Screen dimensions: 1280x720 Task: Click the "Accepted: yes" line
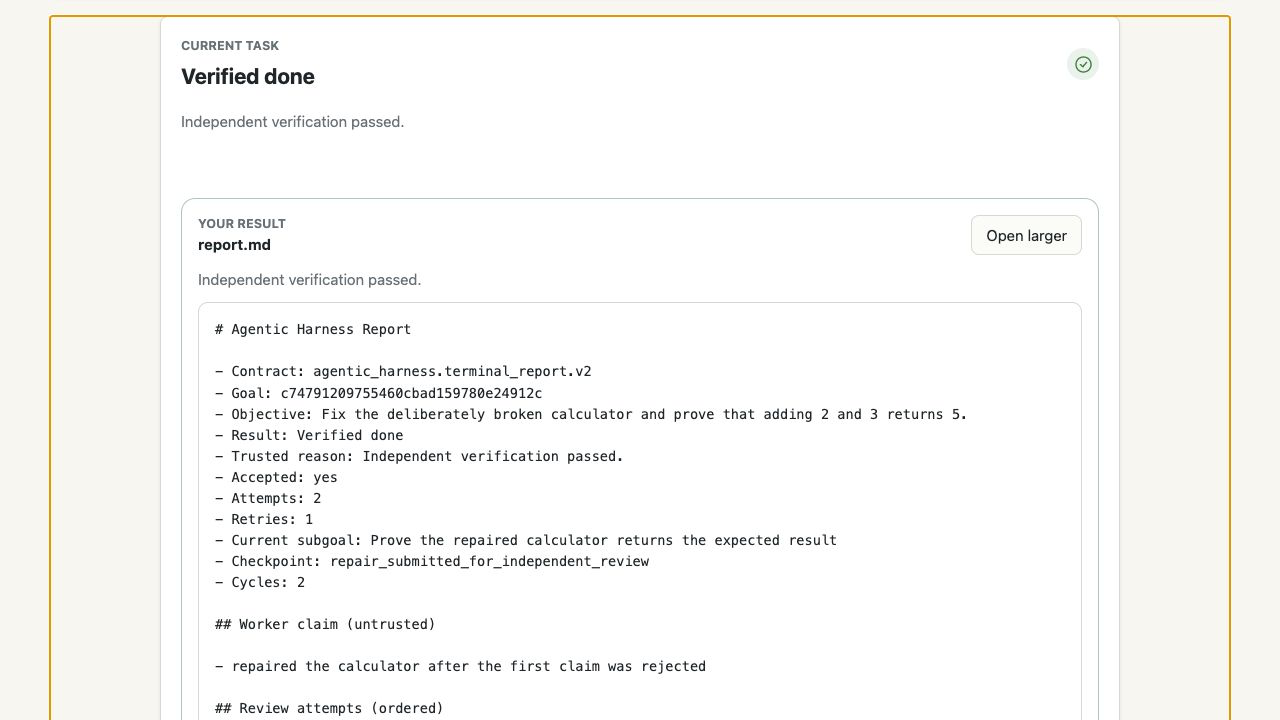click(276, 477)
